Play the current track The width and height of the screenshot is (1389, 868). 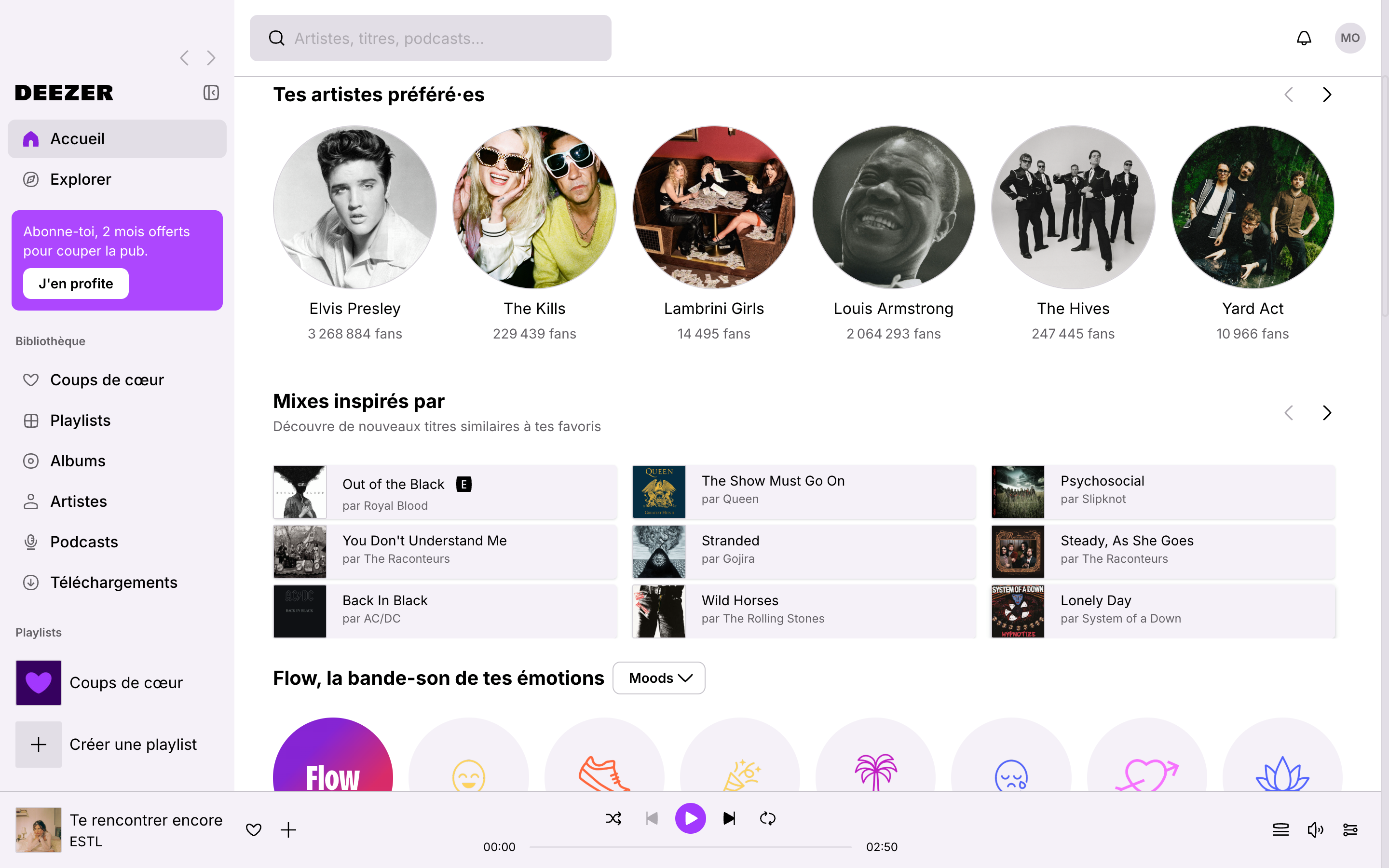coord(691,818)
